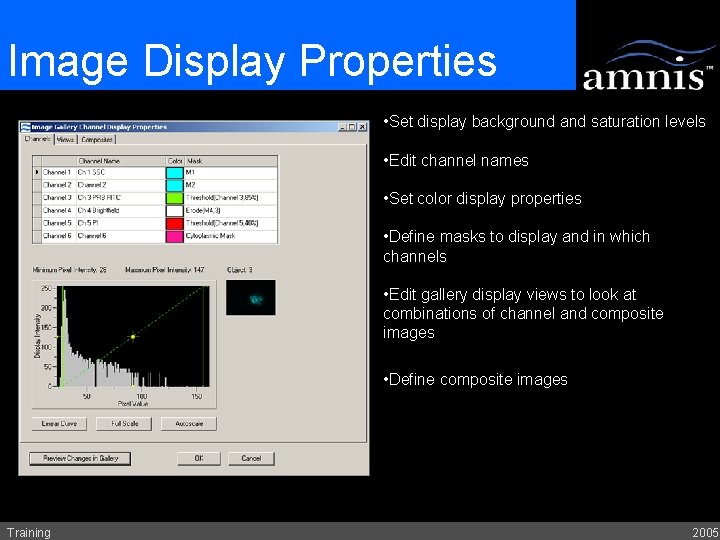Click the Autoscale button
The height and width of the screenshot is (540, 720).
tap(189, 423)
